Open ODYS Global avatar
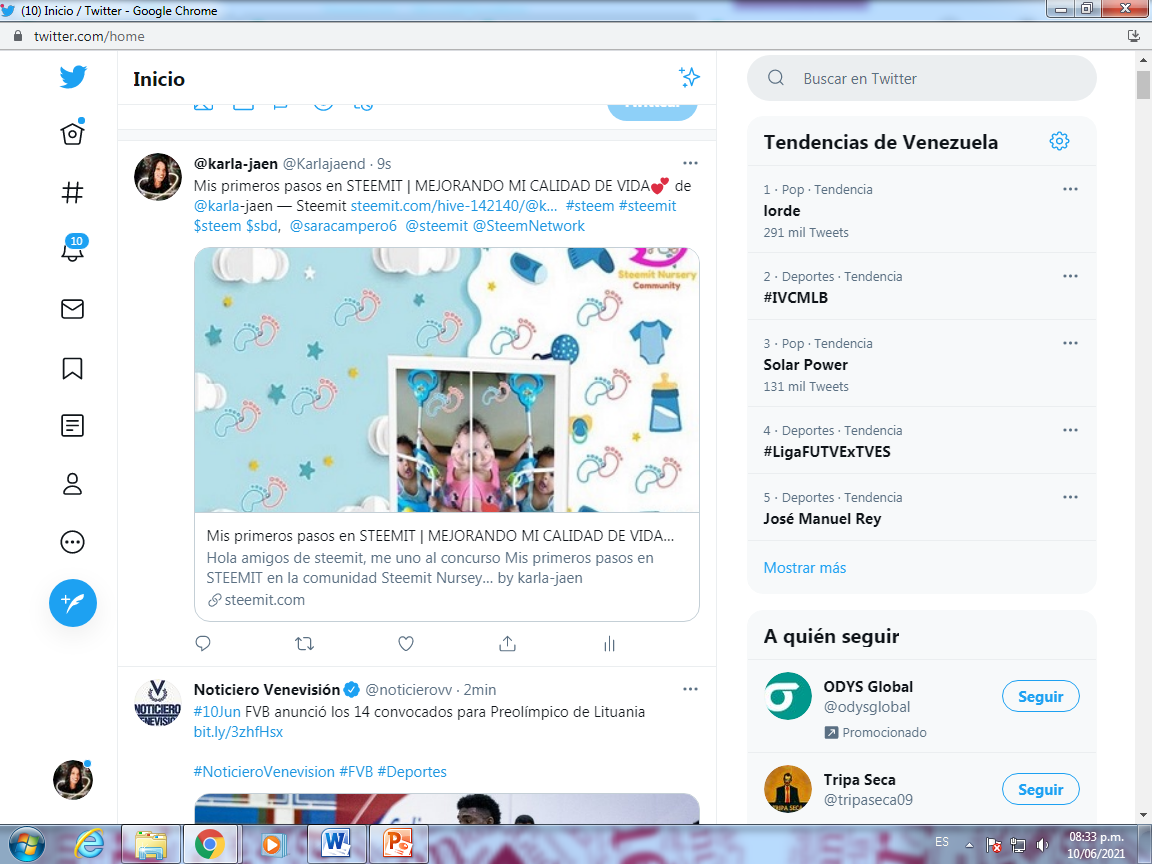The image size is (1152, 864). point(788,696)
